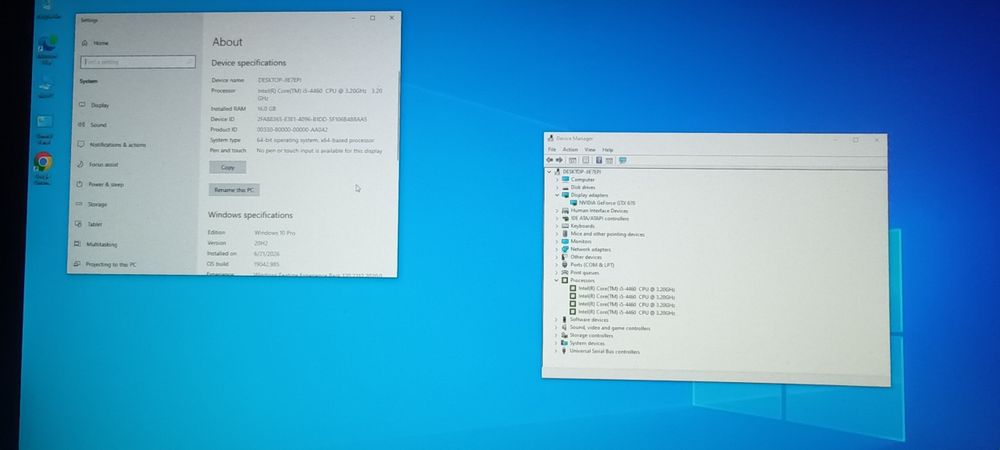Expand Keyboards node

click(557, 226)
